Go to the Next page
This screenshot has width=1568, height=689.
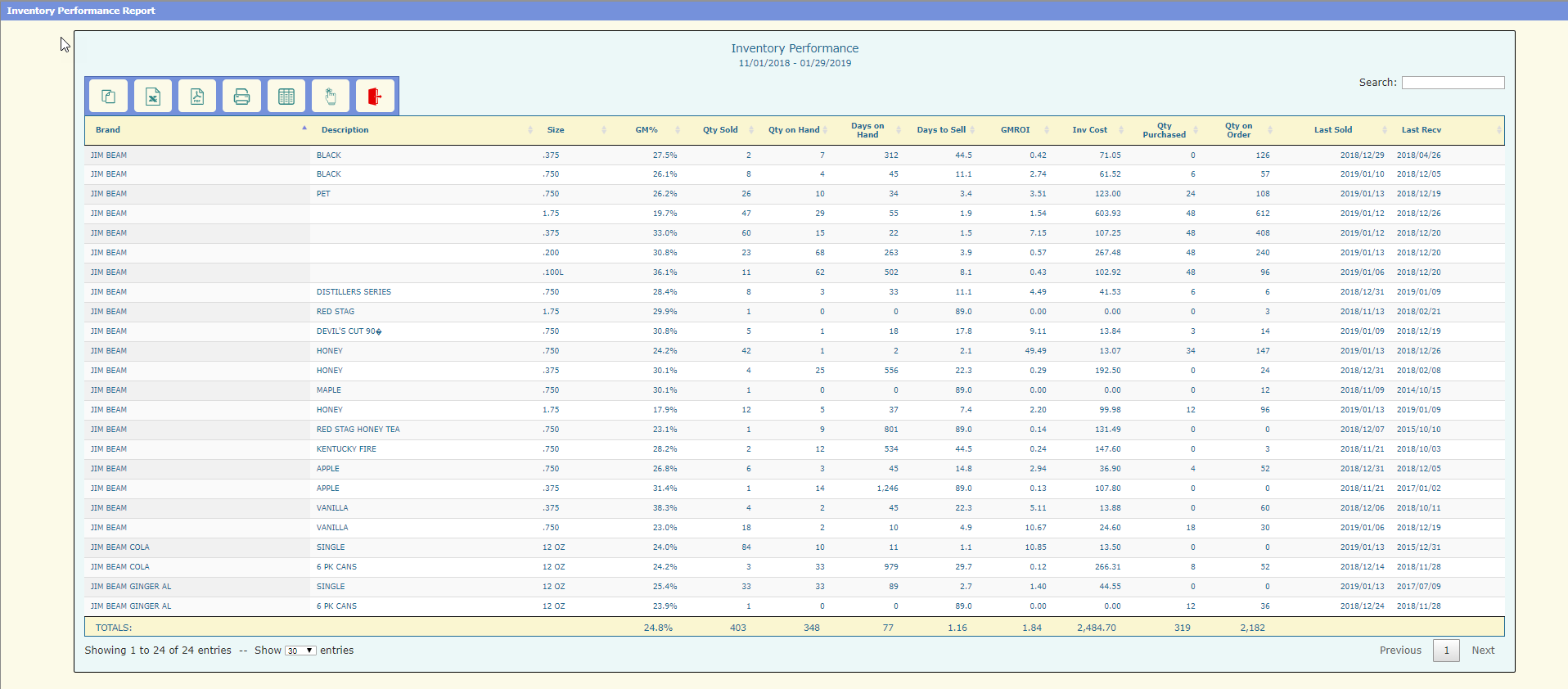point(1483,651)
